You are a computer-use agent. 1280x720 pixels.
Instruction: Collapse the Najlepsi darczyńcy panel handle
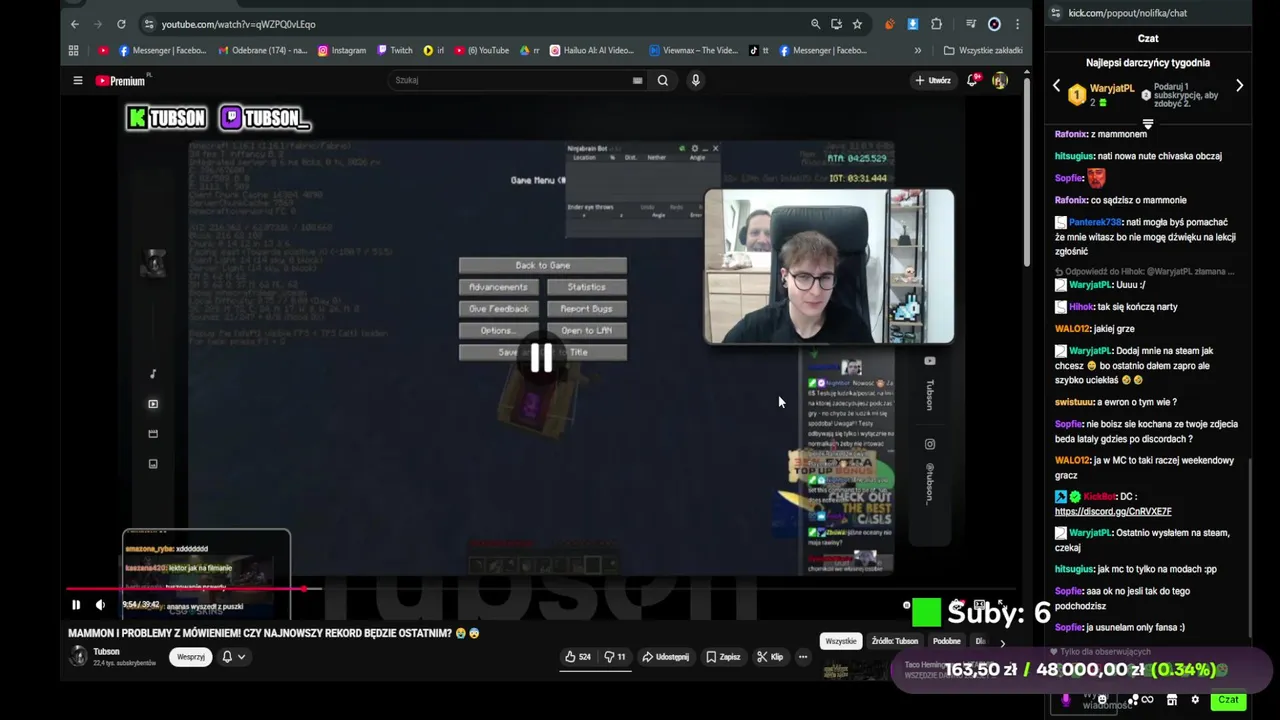tap(1148, 124)
